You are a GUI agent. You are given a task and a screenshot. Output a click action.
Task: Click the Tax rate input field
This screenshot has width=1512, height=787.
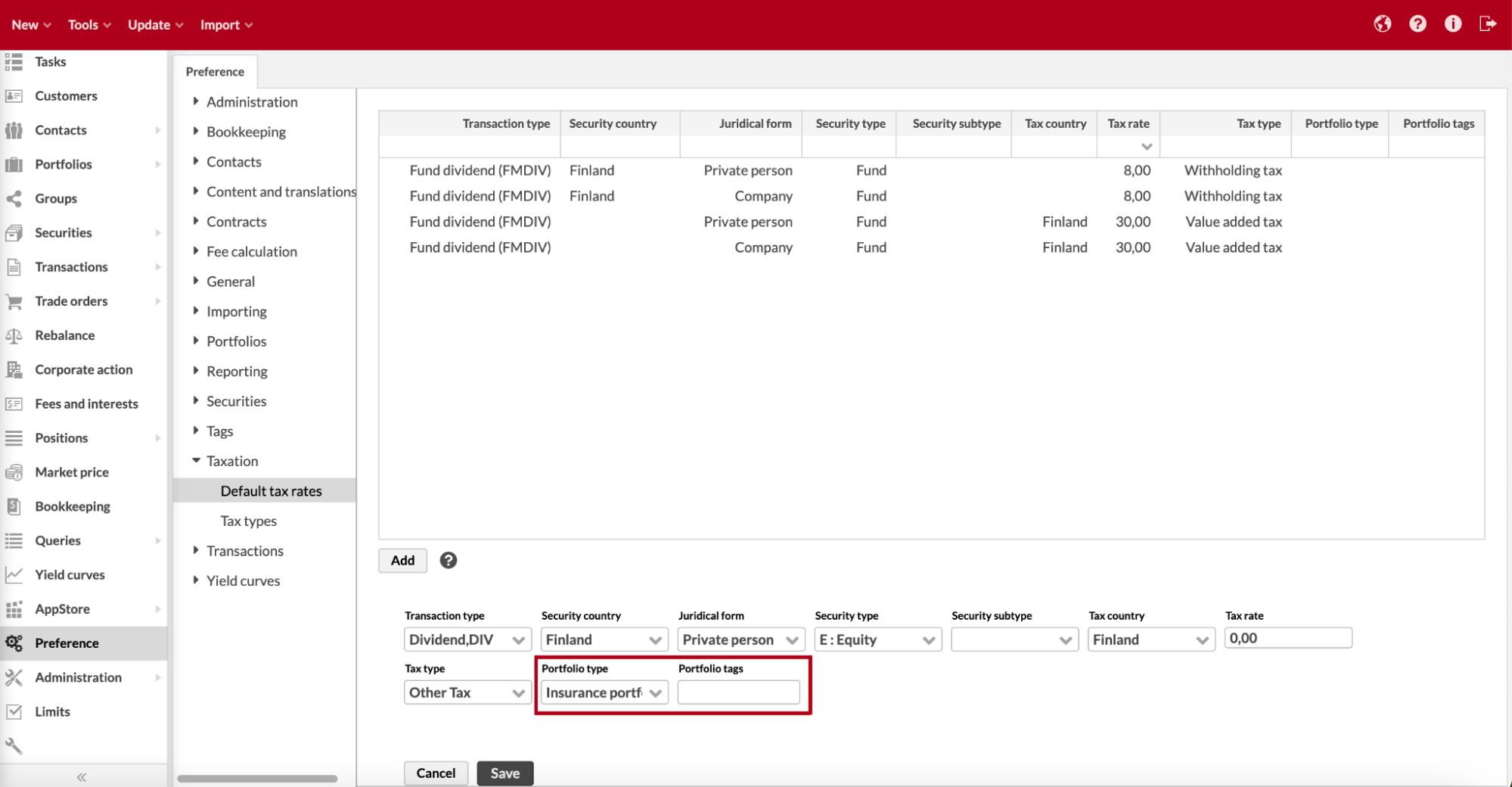click(x=1288, y=638)
